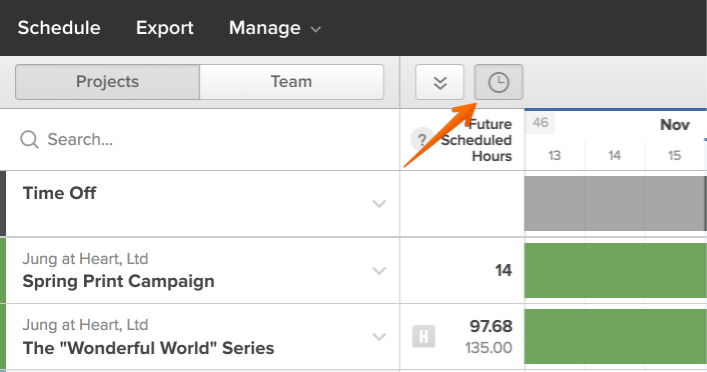Click day 15 in the timeline header
707x372 pixels.
674,156
